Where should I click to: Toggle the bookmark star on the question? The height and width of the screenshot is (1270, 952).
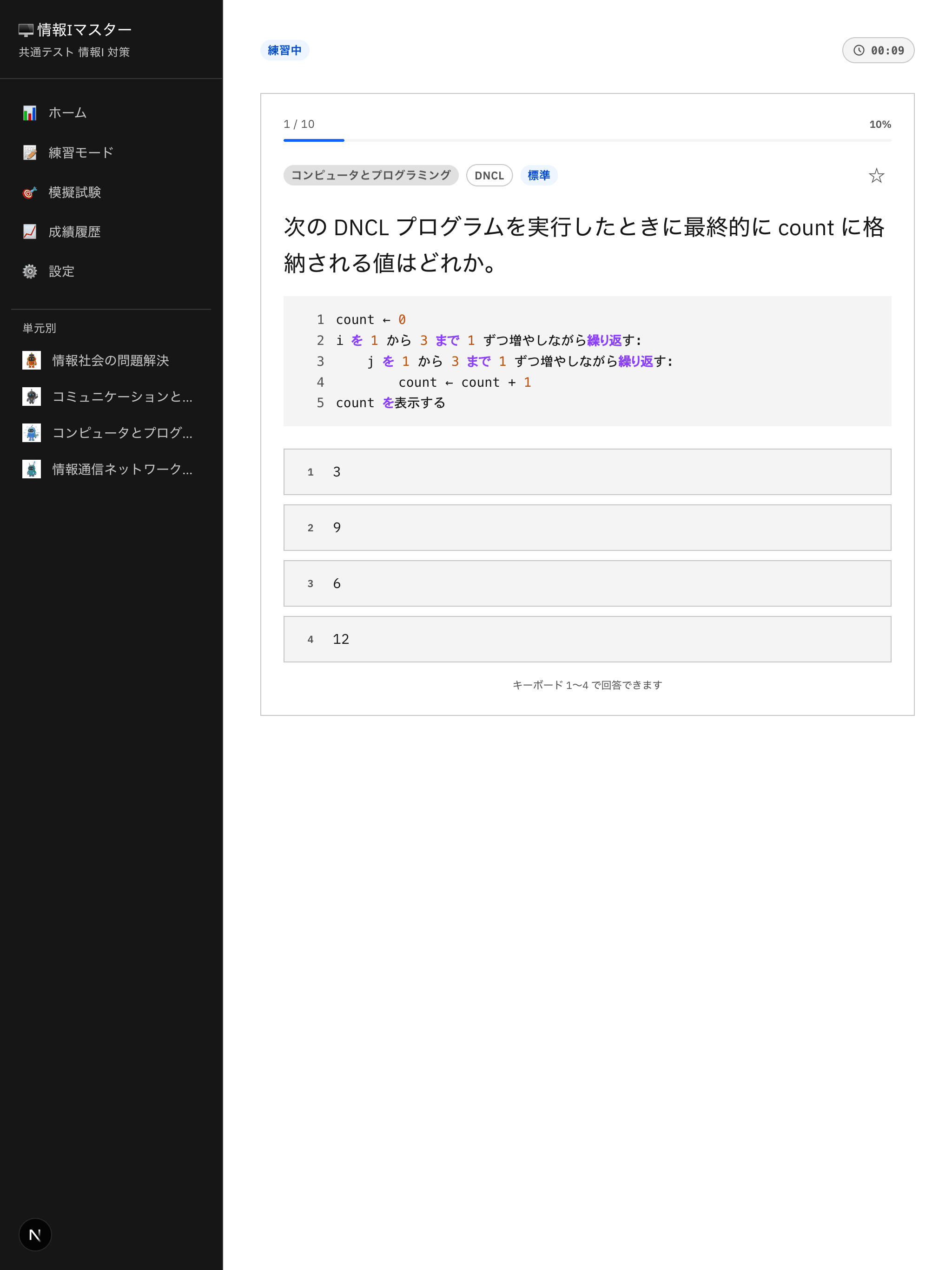[x=877, y=176]
